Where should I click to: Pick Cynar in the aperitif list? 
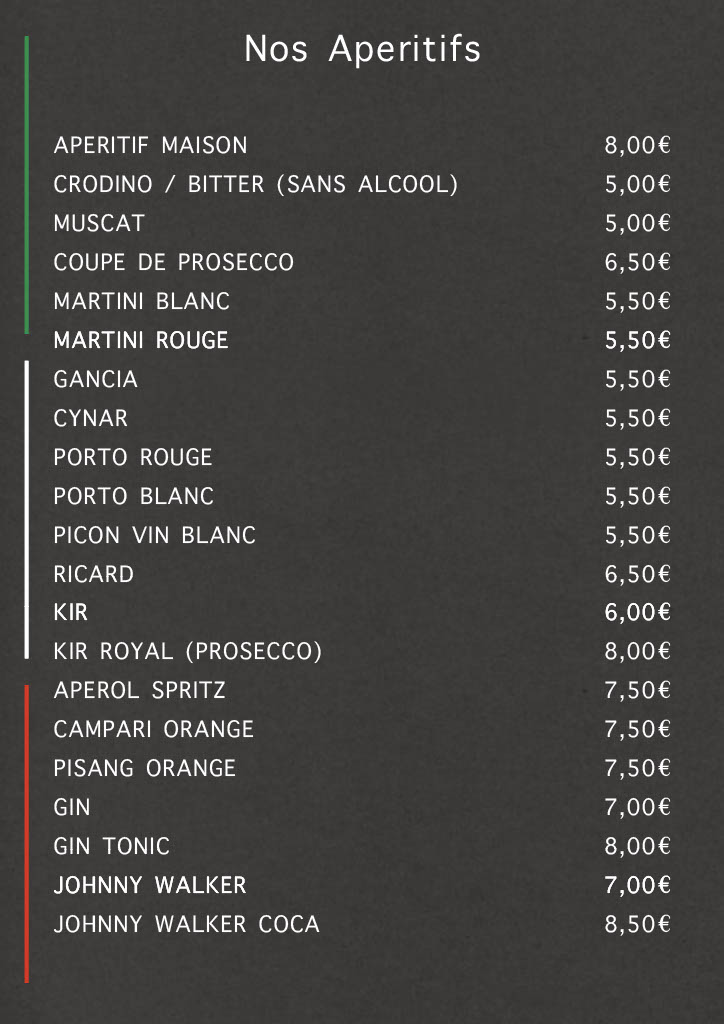(90, 418)
